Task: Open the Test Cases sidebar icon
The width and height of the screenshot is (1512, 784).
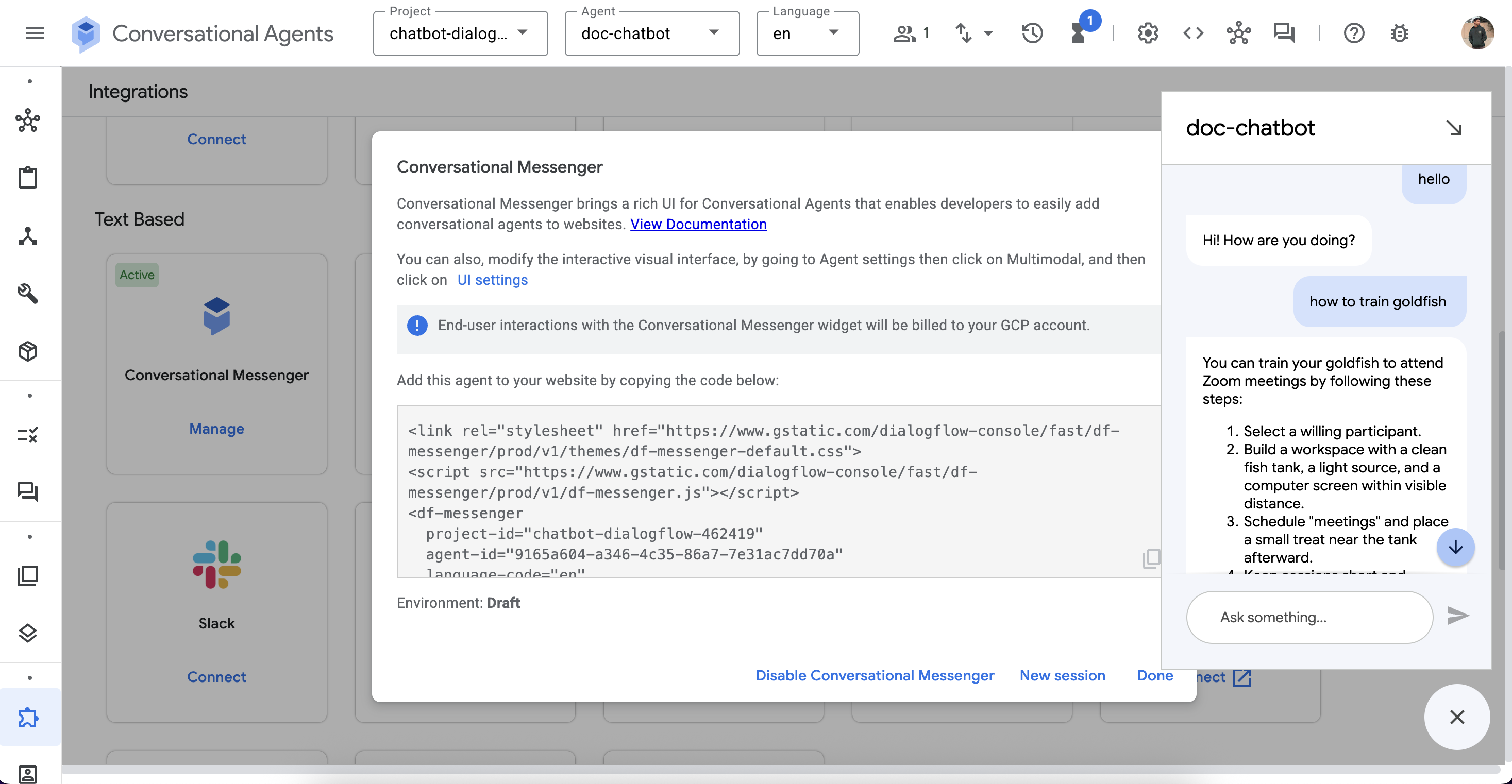Action: pos(28,435)
